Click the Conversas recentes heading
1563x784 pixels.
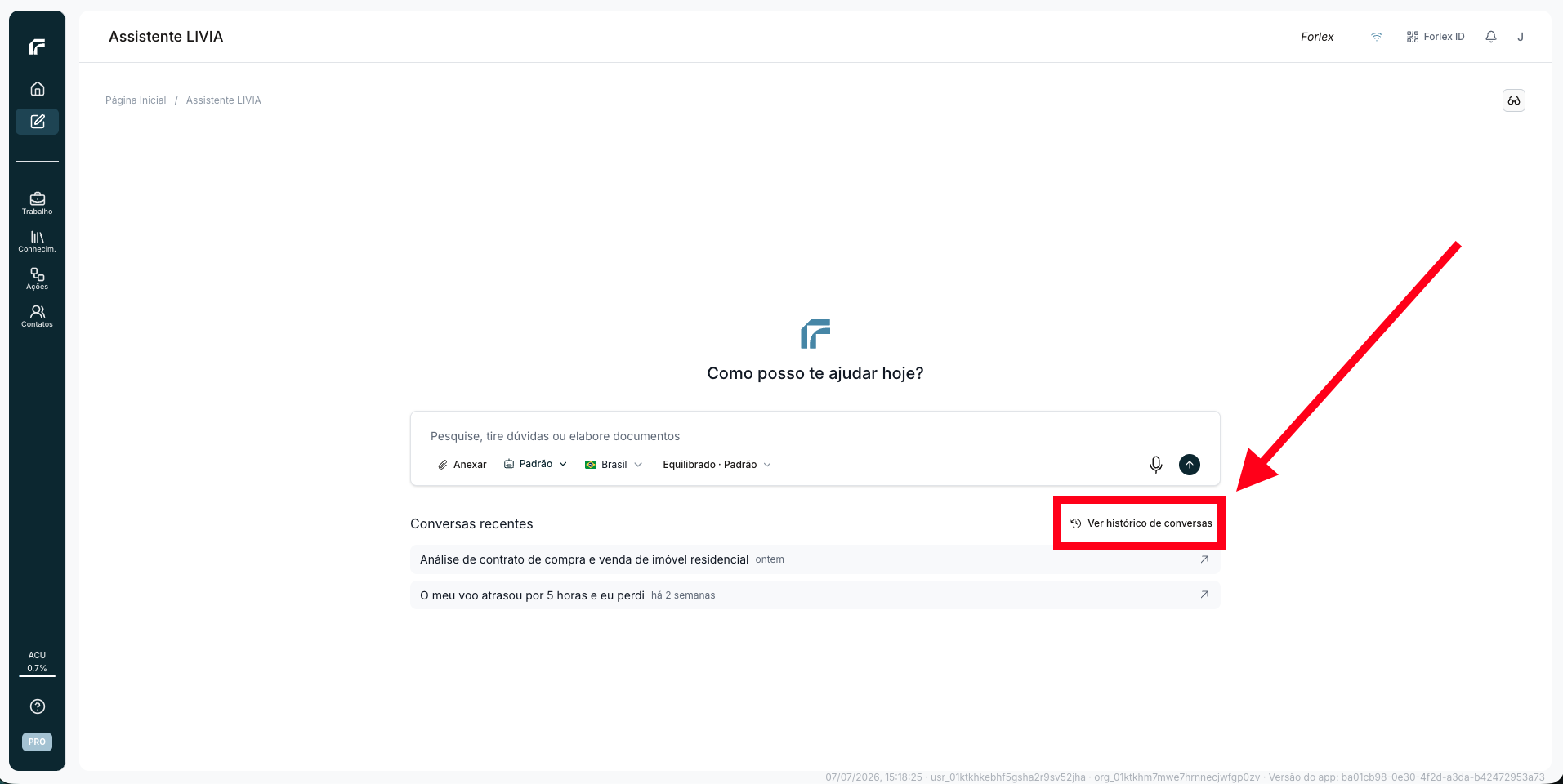click(471, 523)
